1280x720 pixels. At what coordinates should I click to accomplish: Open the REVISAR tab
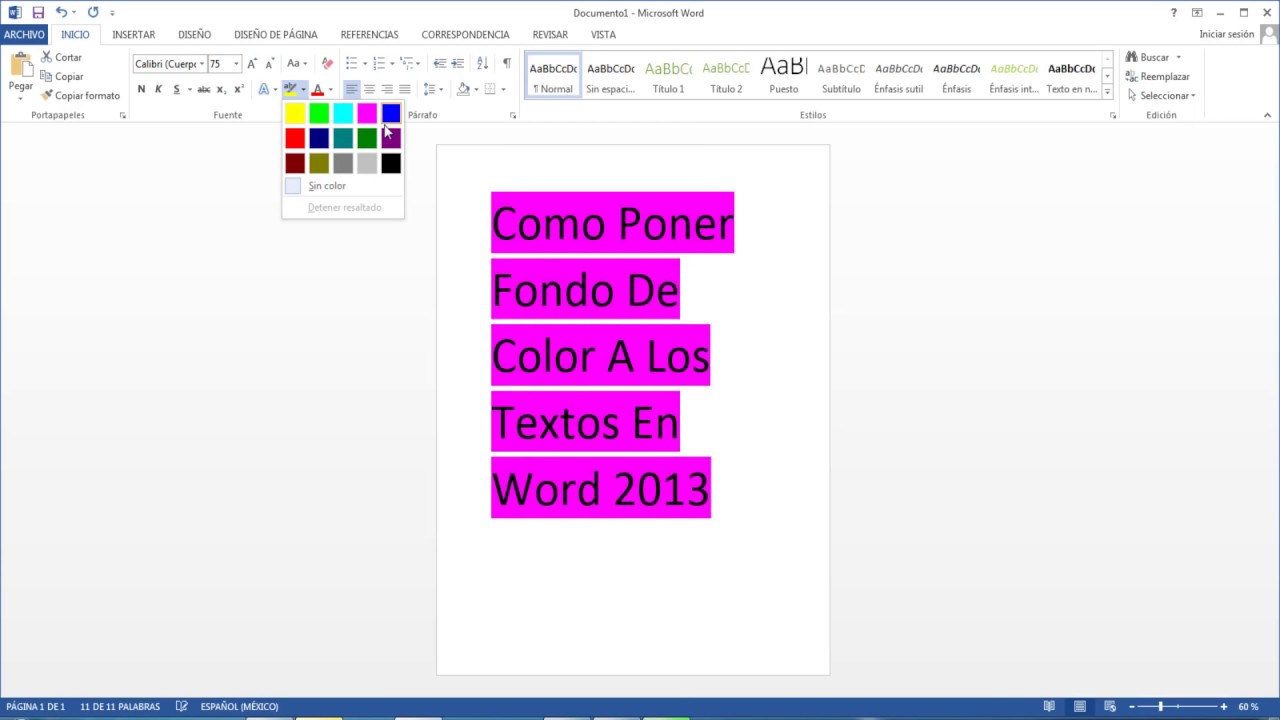(550, 34)
